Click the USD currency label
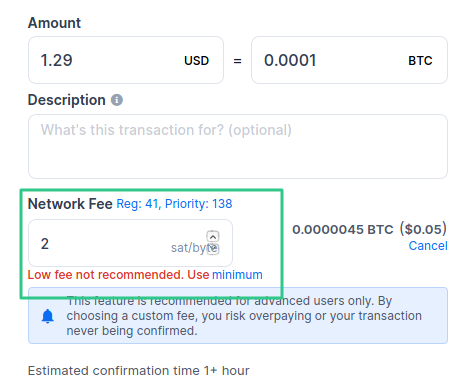 pos(197,61)
